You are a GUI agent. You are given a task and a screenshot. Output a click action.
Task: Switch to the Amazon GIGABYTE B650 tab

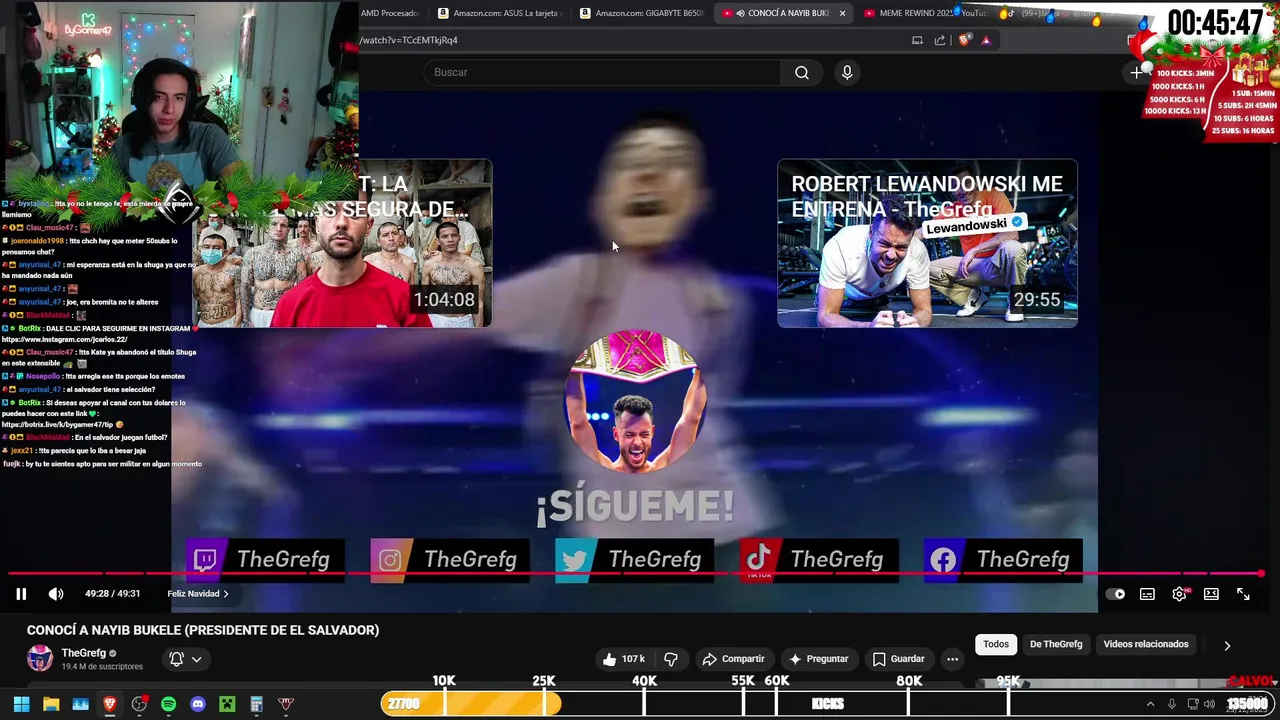coord(642,13)
